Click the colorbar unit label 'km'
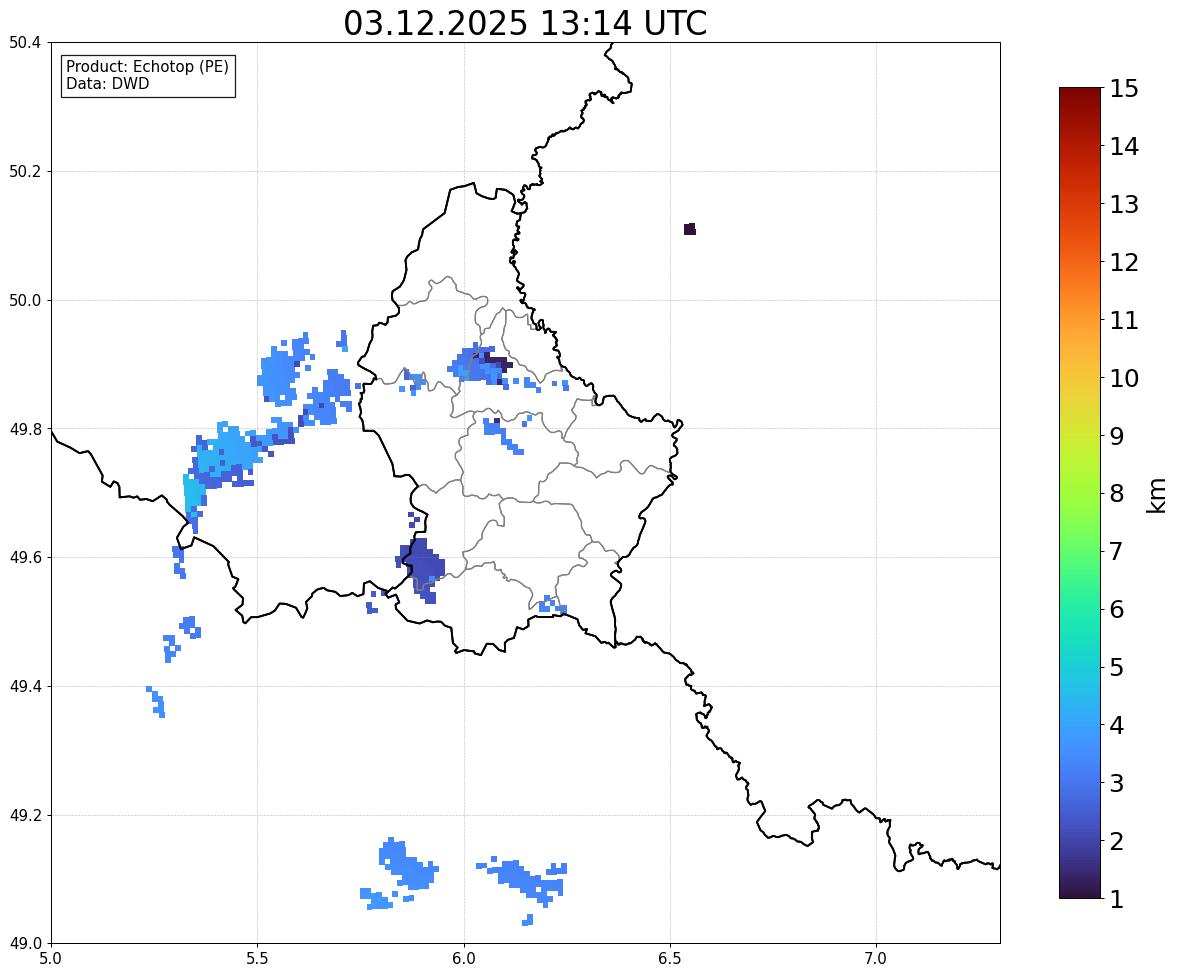This screenshot has width=1178, height=976. pyautogui.click(x=1156, y=495)
